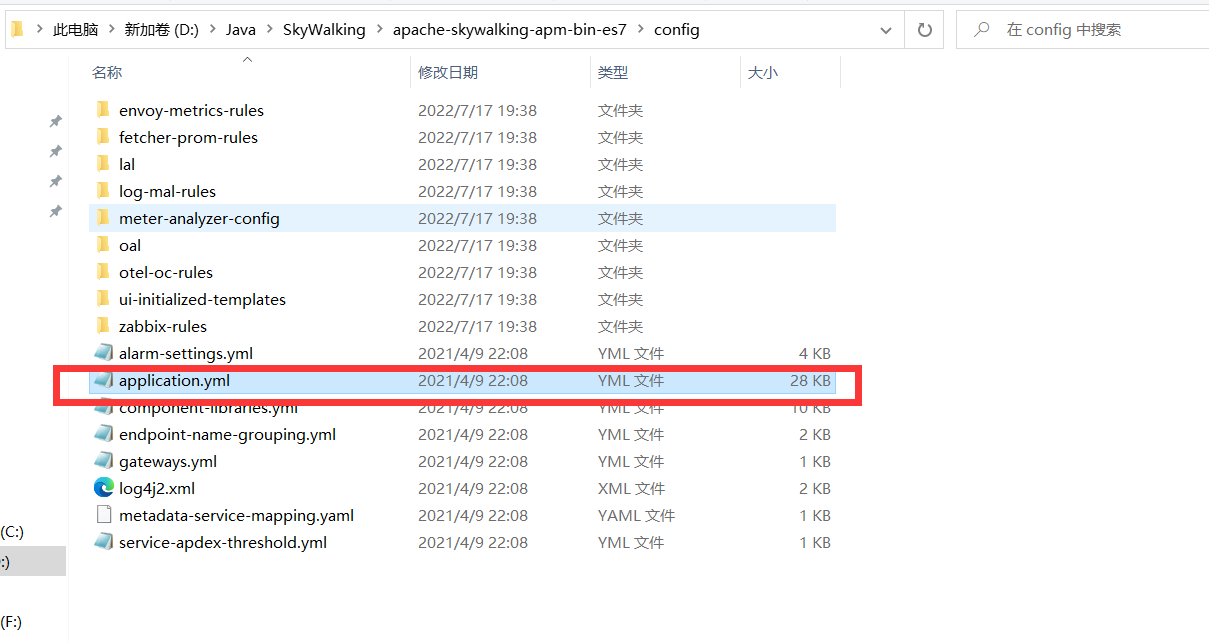1209x643 pixels.
Task: Select the meter-analyzer-config folder
Action: coord(199,219)
